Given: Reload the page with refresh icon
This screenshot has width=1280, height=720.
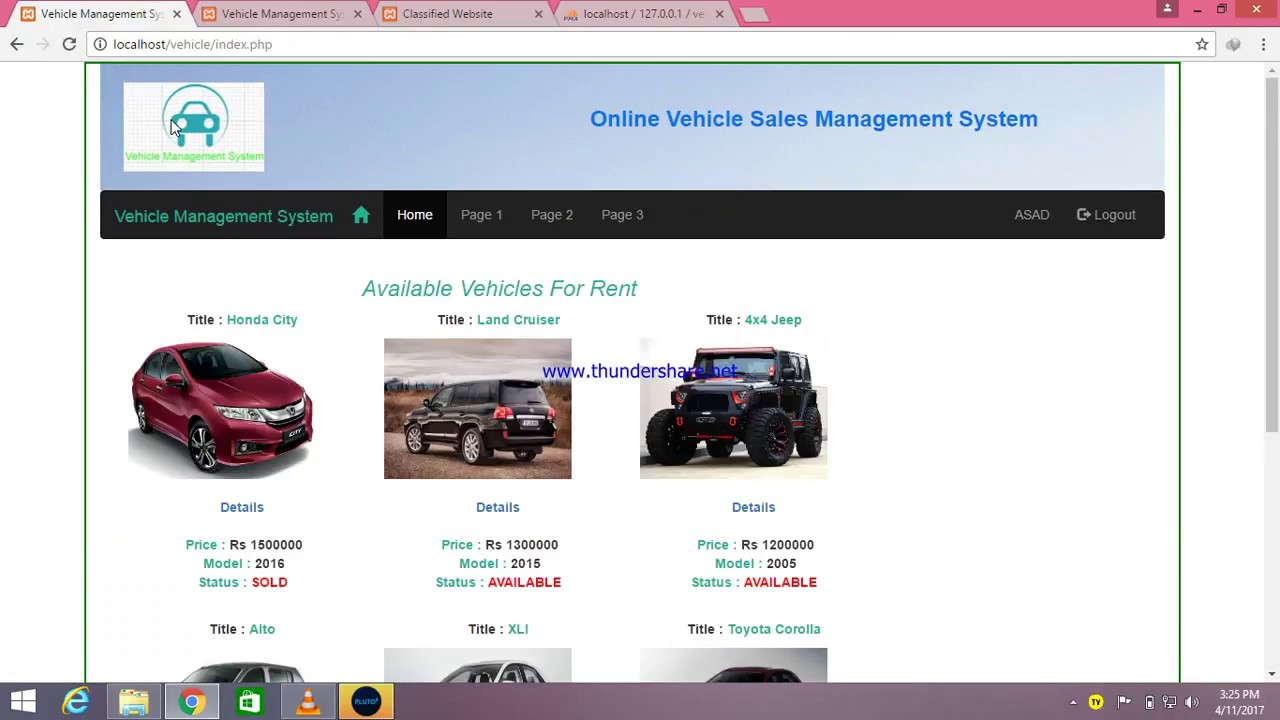Looking at the screenshot, I should (x=69, y=44).
